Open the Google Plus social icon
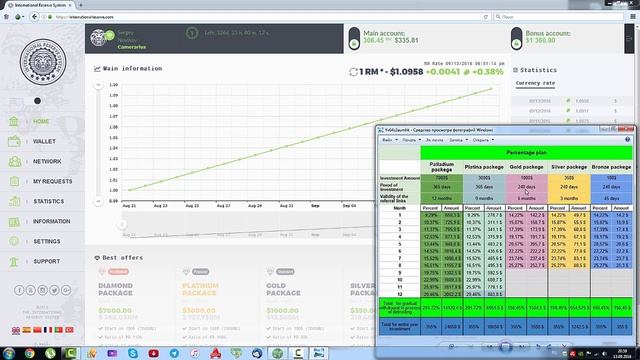Screen dimensions: 640x360 coord(66,290)
